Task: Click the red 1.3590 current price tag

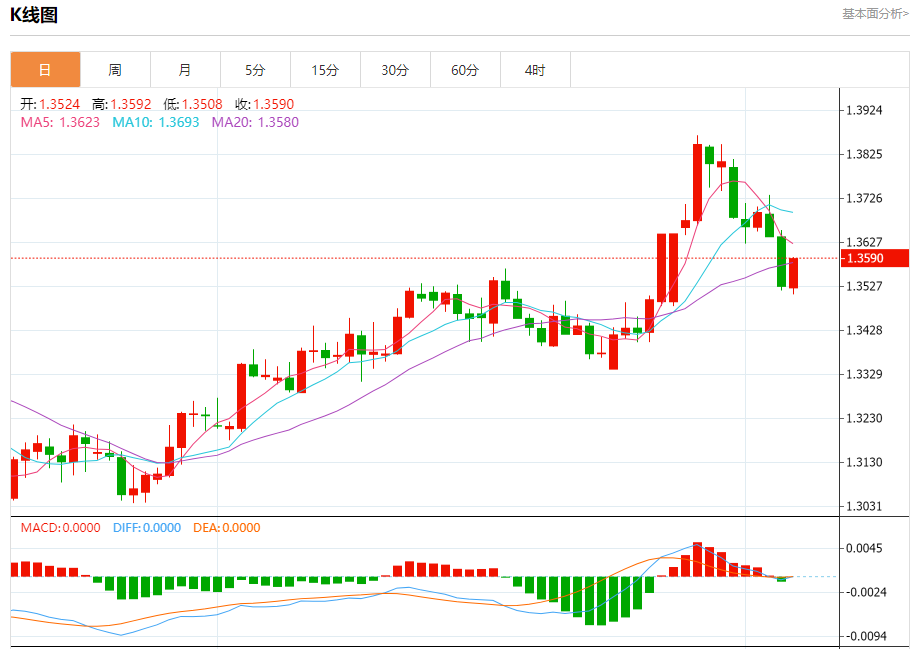Action: click(874, 258)
